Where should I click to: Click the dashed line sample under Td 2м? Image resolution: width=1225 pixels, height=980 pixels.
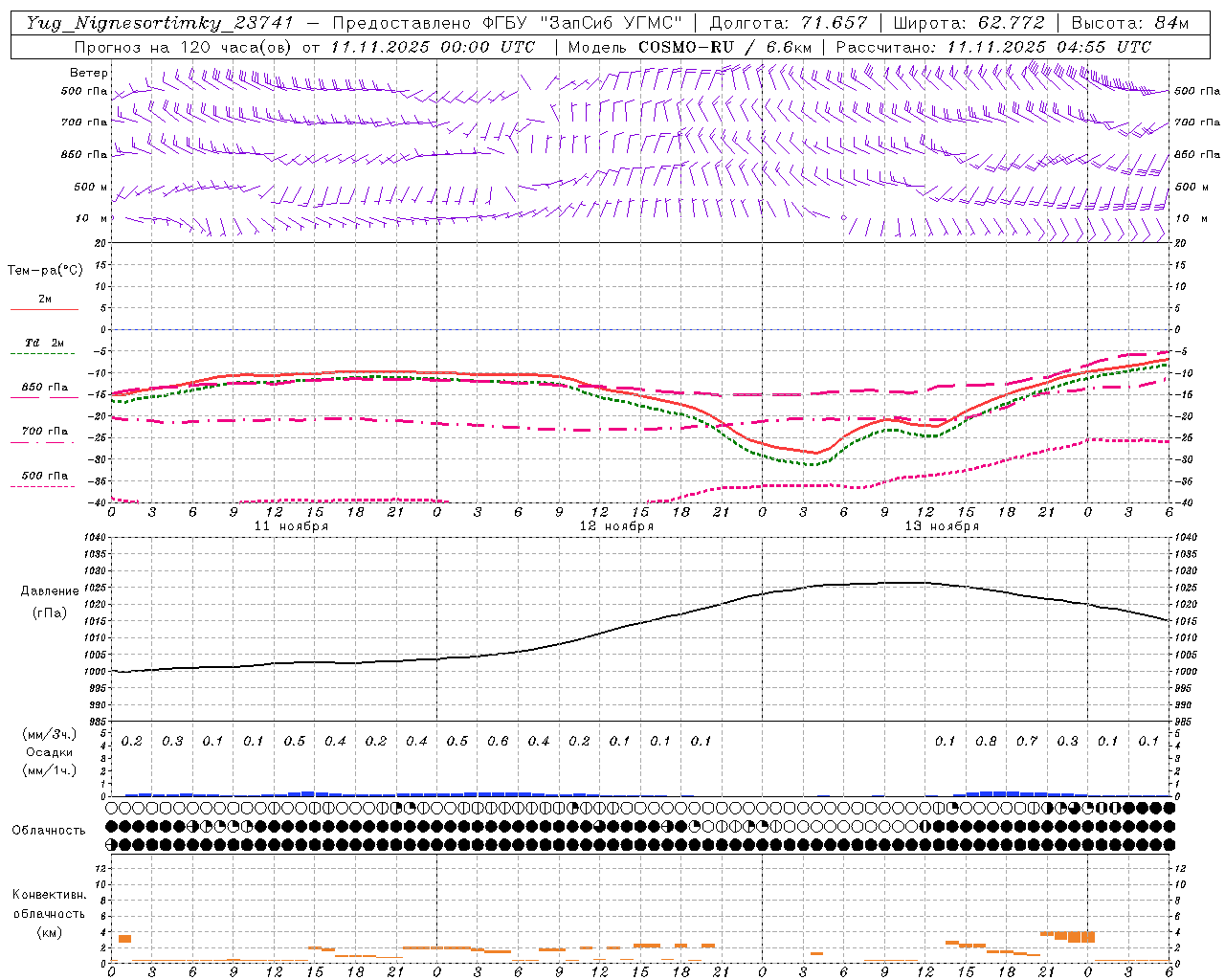[x=44, y=354]
